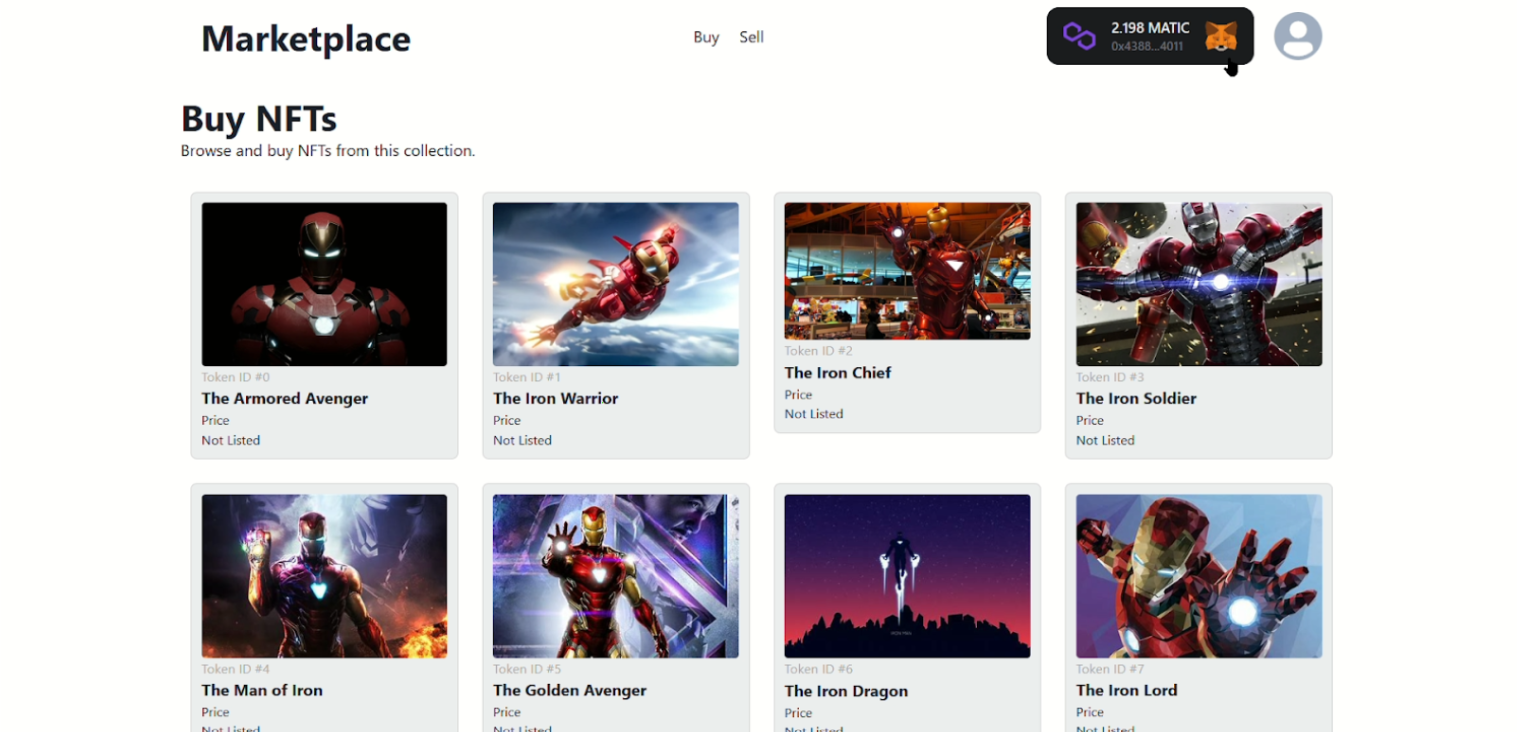The width and height of the screenshot is (1517, 732).
Task: Click the Polygon network logo in wallet widget
Action: [1079, 37]
